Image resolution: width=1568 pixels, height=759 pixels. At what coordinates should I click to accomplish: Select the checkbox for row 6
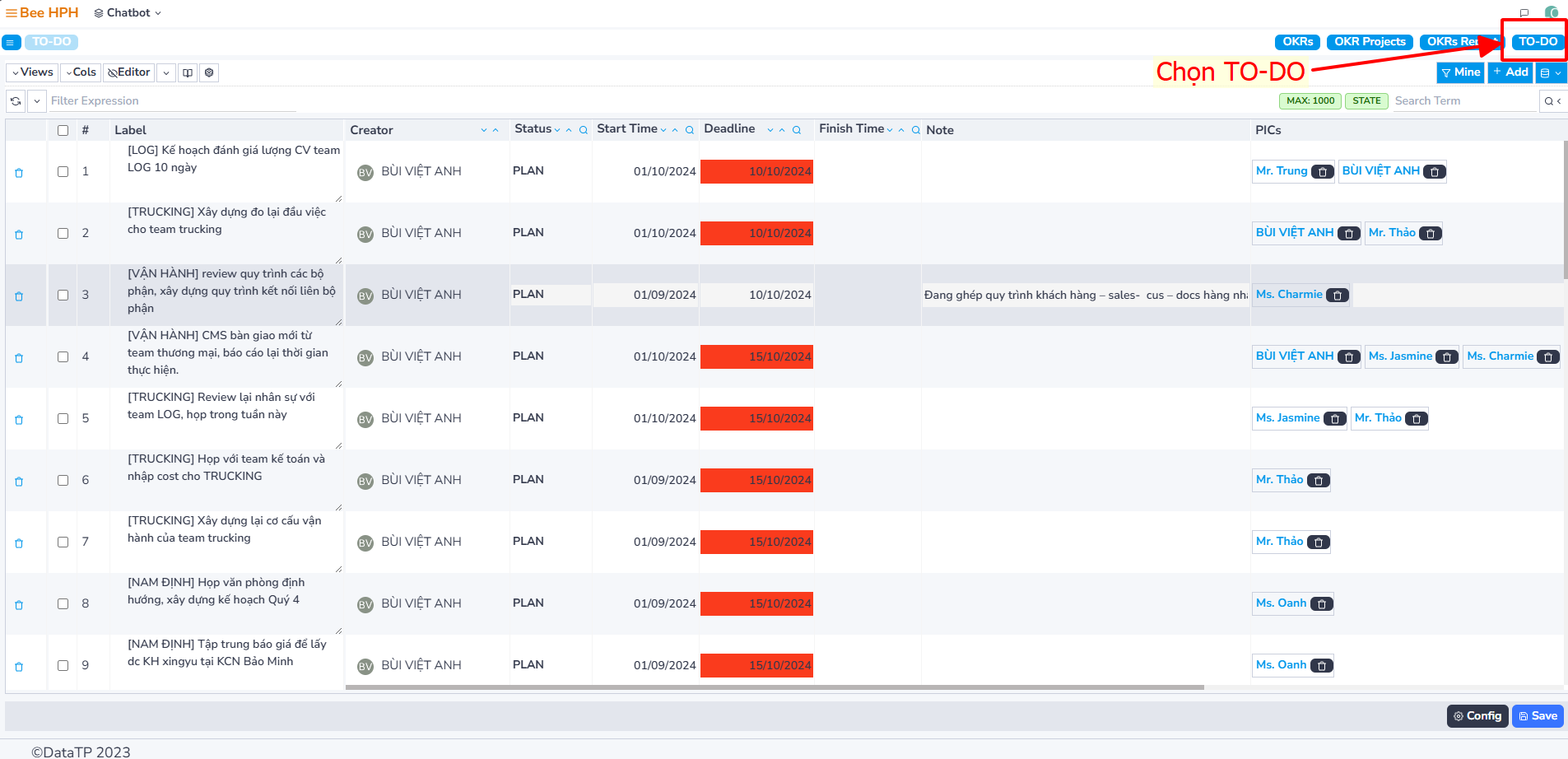(x=63, y=480)
